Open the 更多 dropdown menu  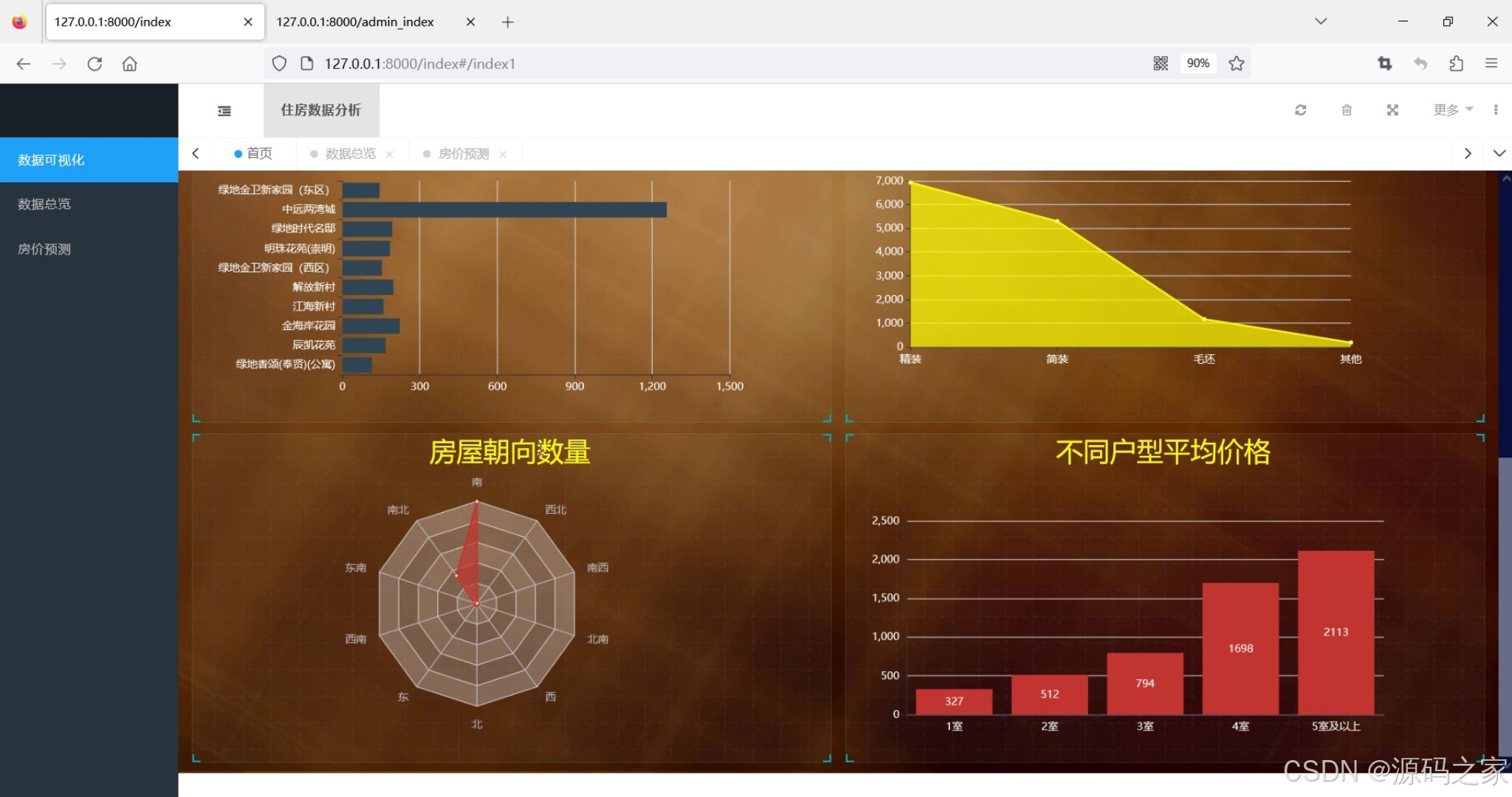(1452, 110)
